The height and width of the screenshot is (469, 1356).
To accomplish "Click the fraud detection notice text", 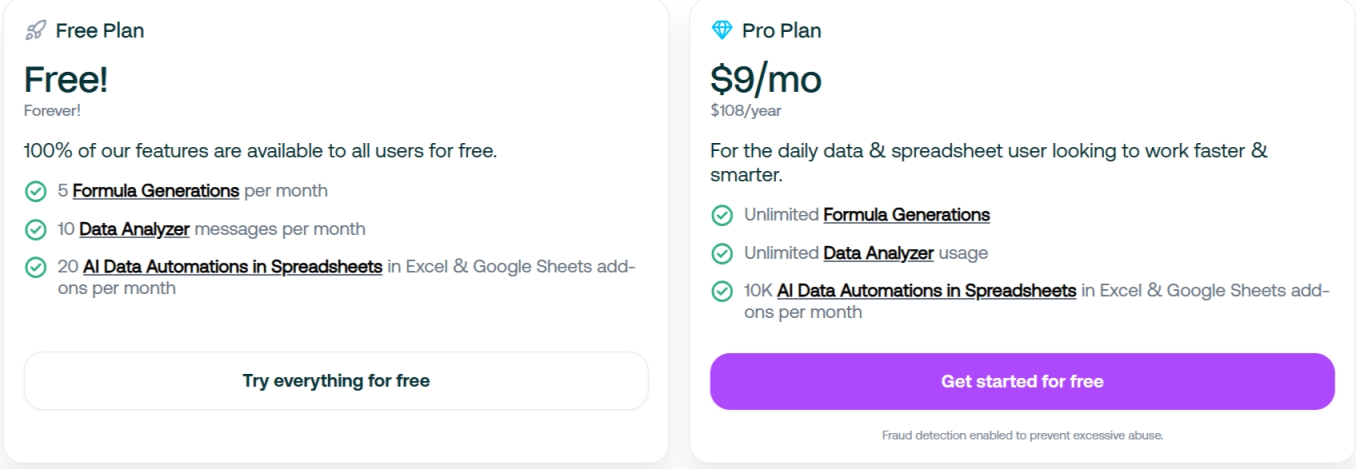I will pos(1022,435).
